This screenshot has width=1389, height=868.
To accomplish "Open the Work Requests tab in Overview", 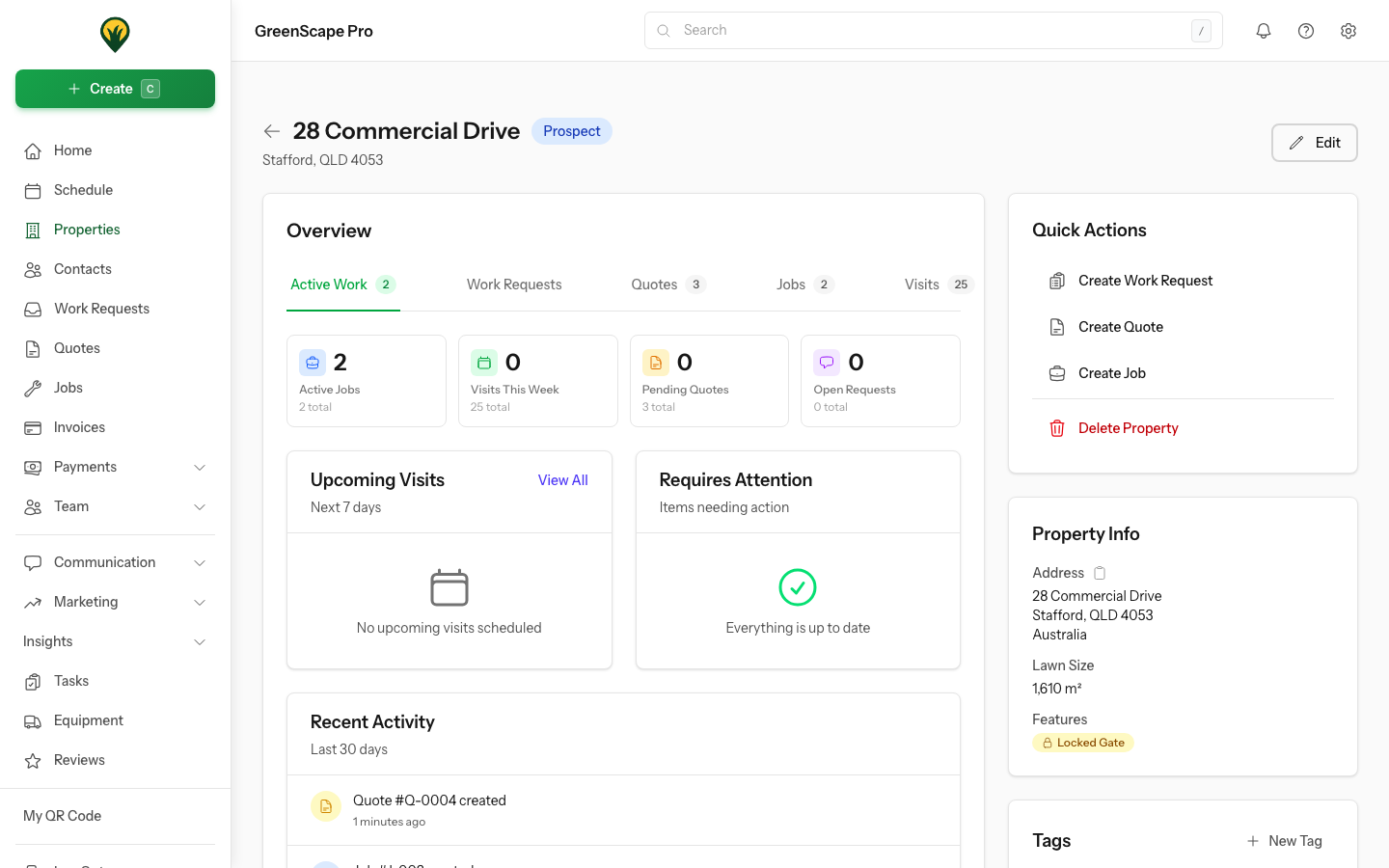I will point(514,285).
